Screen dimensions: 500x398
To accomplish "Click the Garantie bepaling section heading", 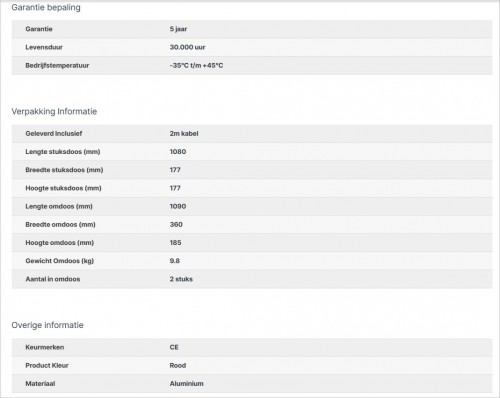I will coord(46,7).
